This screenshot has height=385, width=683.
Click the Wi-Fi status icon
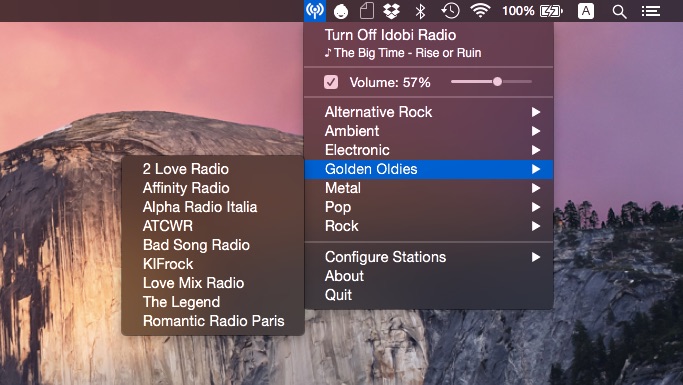point(480,10)
